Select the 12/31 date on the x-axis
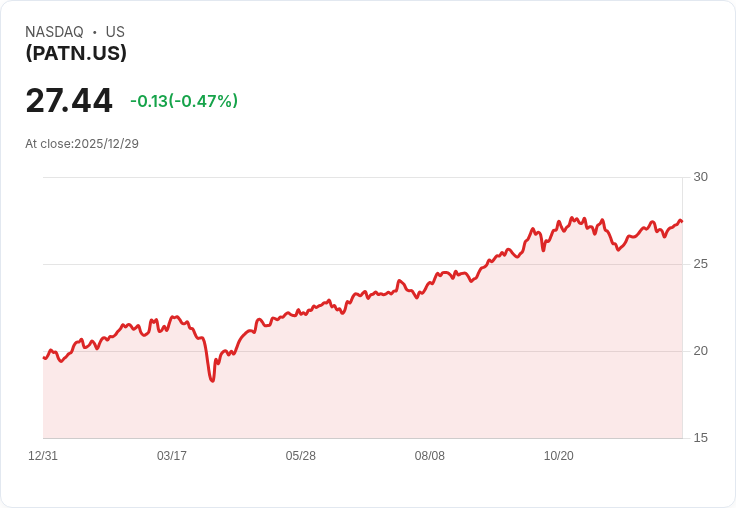The height and width of the screenshot is (508, 736). tap(43, 456)
